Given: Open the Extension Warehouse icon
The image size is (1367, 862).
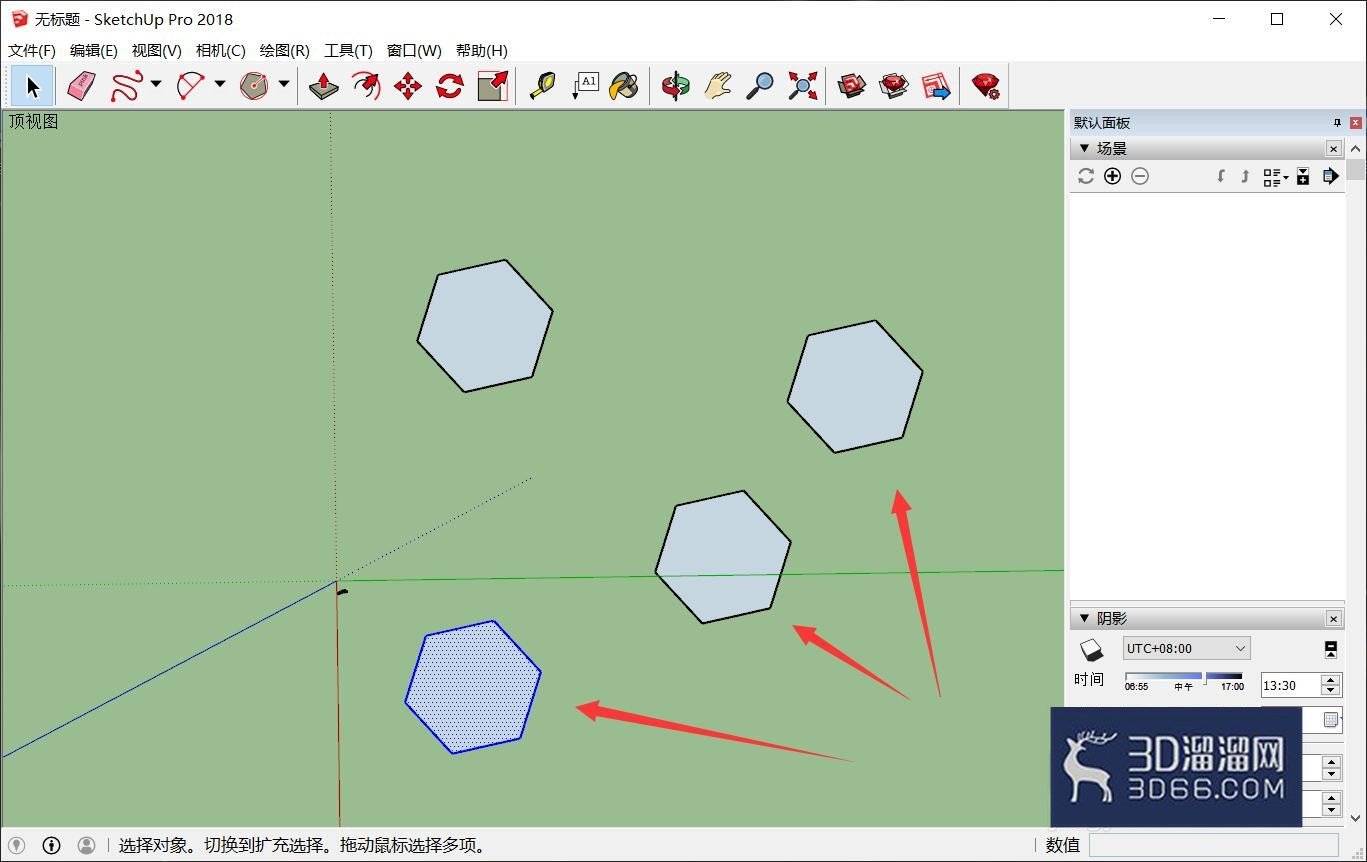Looking at the screenshot, I should (x=894, y=86).
